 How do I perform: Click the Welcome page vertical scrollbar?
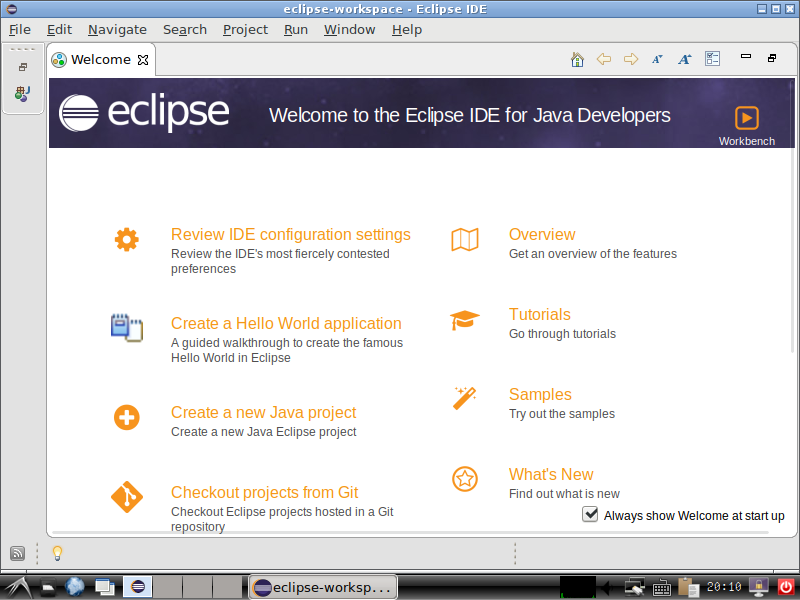(x=792, y=214)
